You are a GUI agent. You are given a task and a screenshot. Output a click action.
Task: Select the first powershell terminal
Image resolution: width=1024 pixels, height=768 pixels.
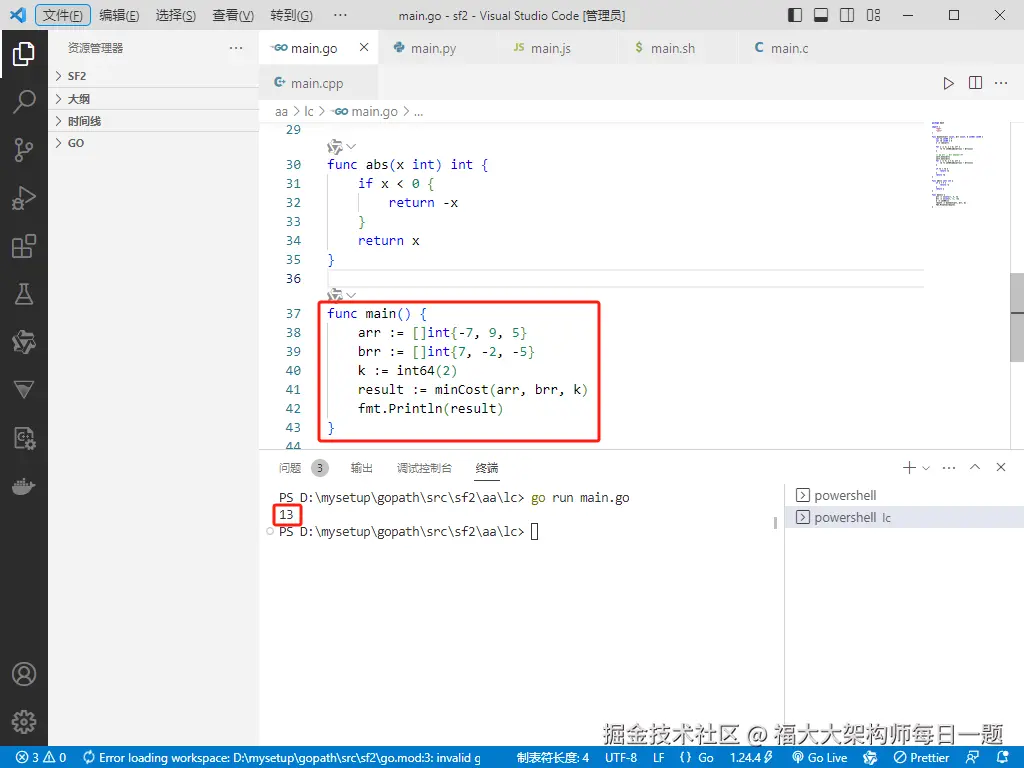904,495
